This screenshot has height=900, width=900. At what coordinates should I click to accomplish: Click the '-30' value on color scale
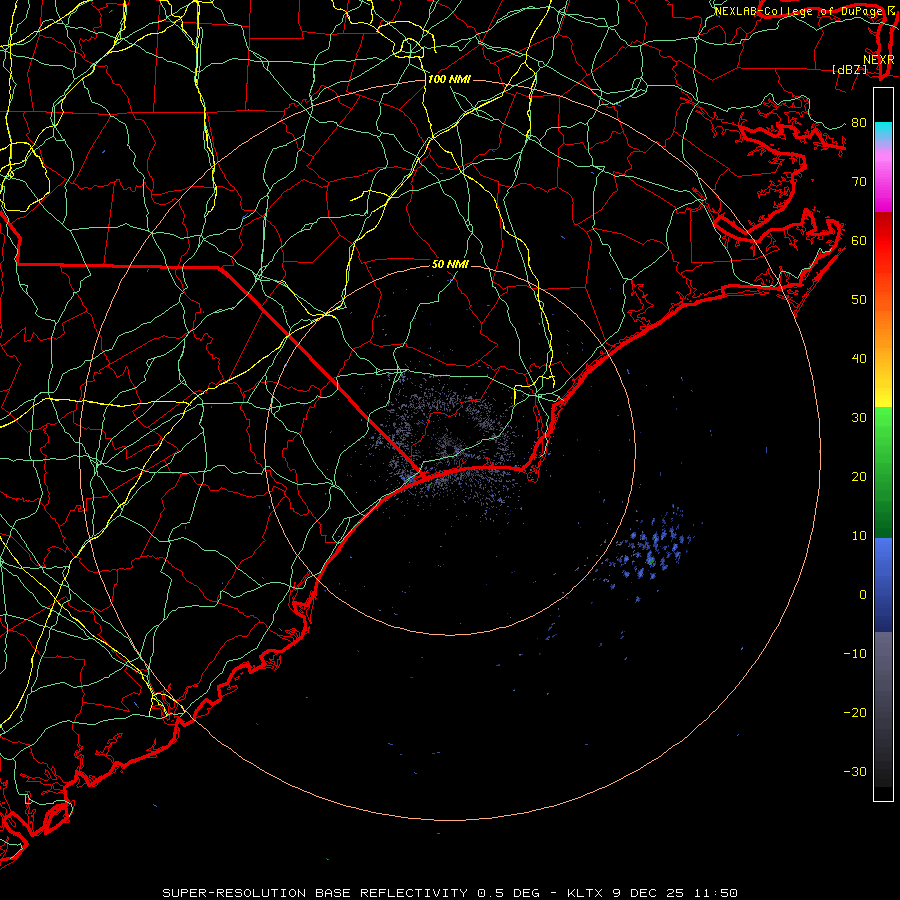[855, 771]
